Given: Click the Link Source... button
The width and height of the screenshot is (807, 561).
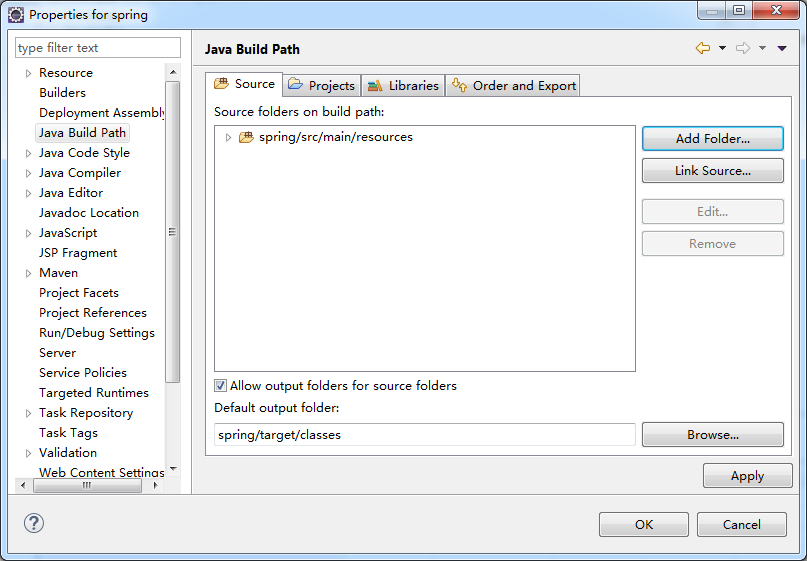Looking at the screenshot, I should pyautogui.click(x=713, y=171).
